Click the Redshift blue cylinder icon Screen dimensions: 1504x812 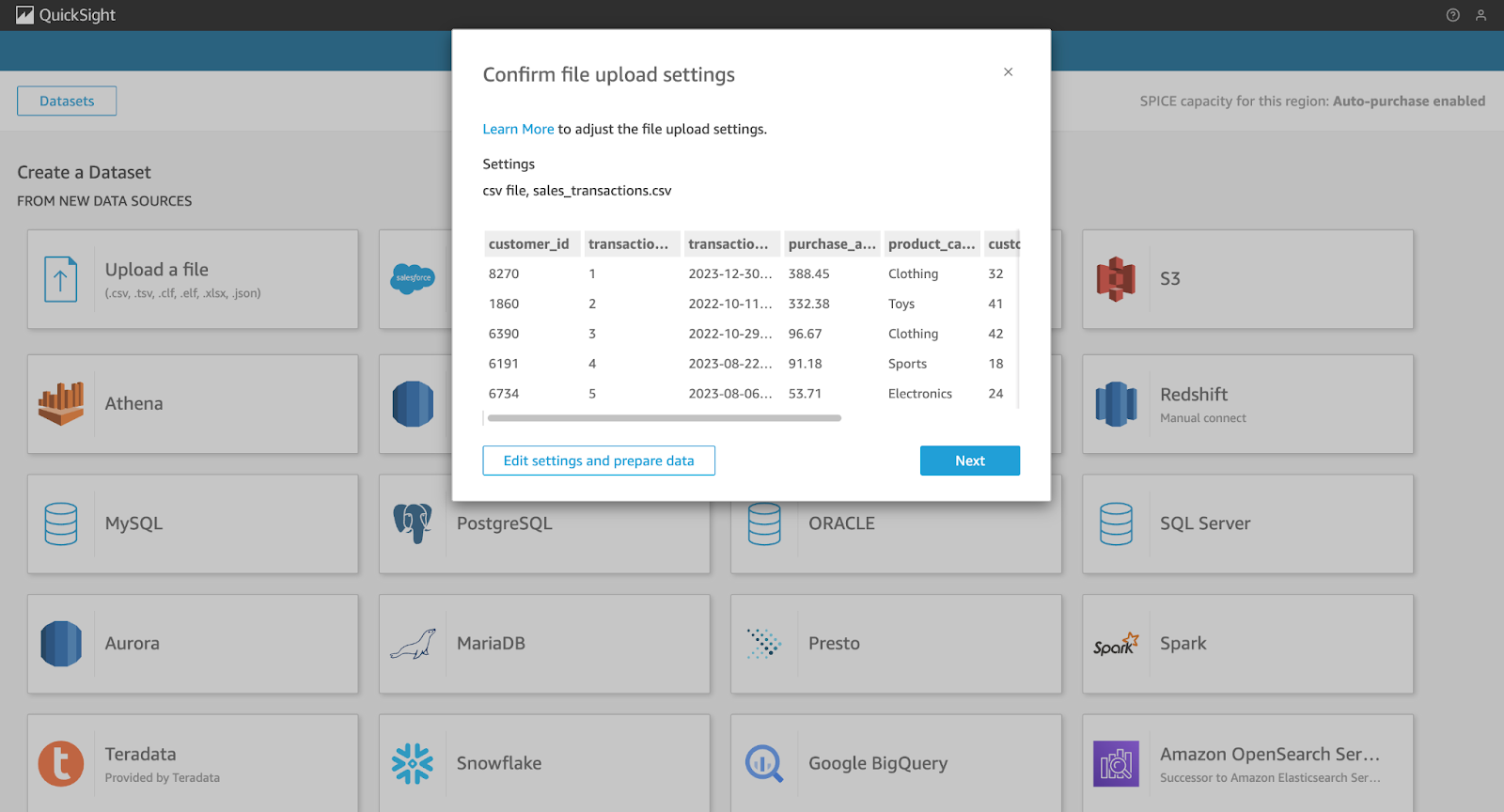pyautogui.click(x=1116, y=404)
